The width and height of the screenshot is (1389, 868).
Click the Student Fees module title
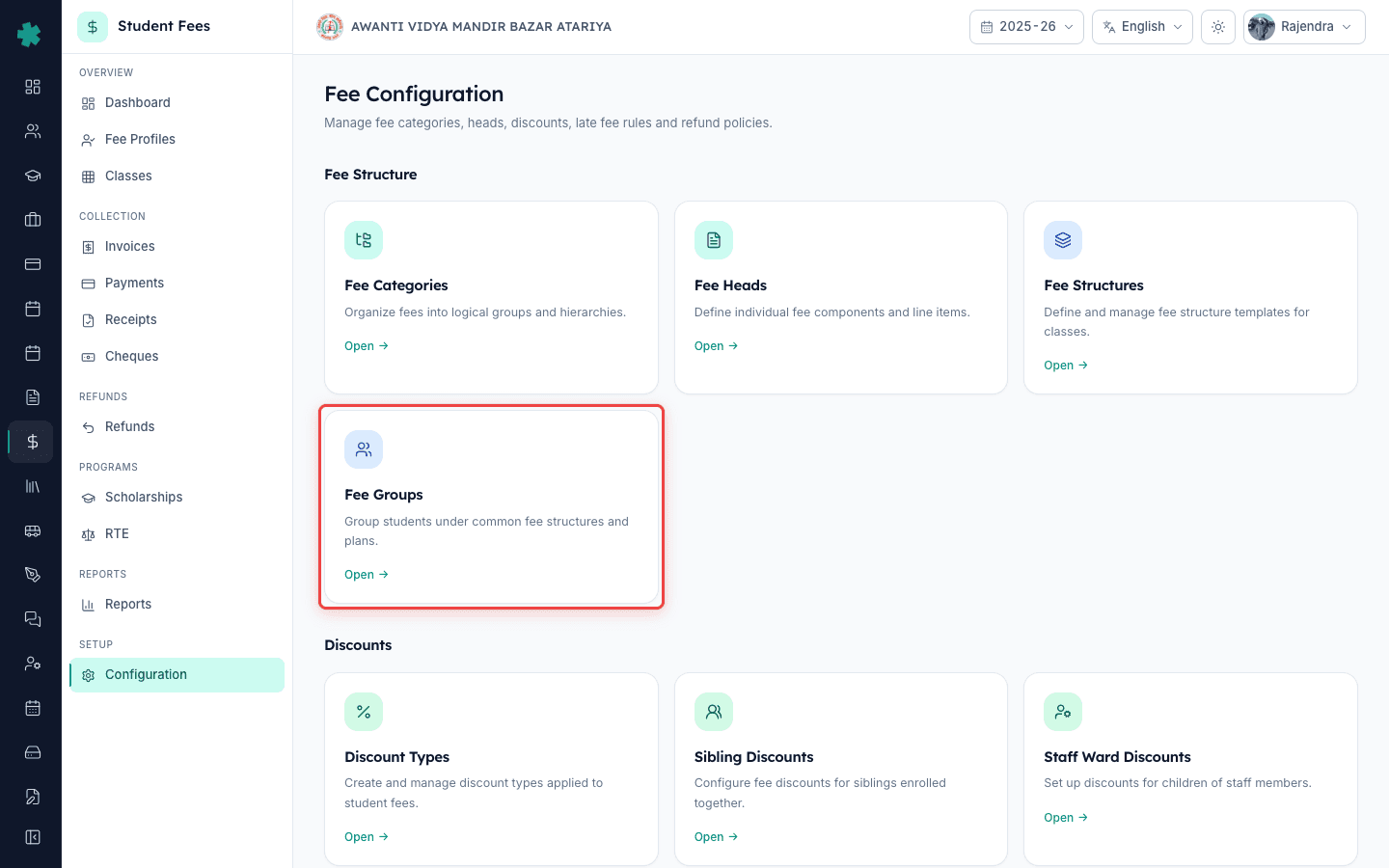(164, 26)
